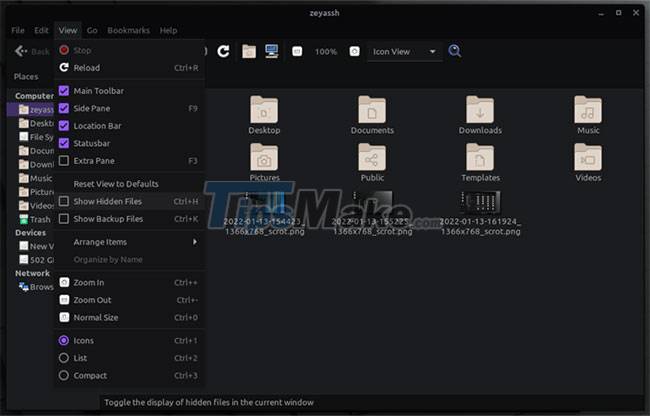Select the Compact view radio option
The width and height of the screenshot is (650, 416).
(64, 375)
